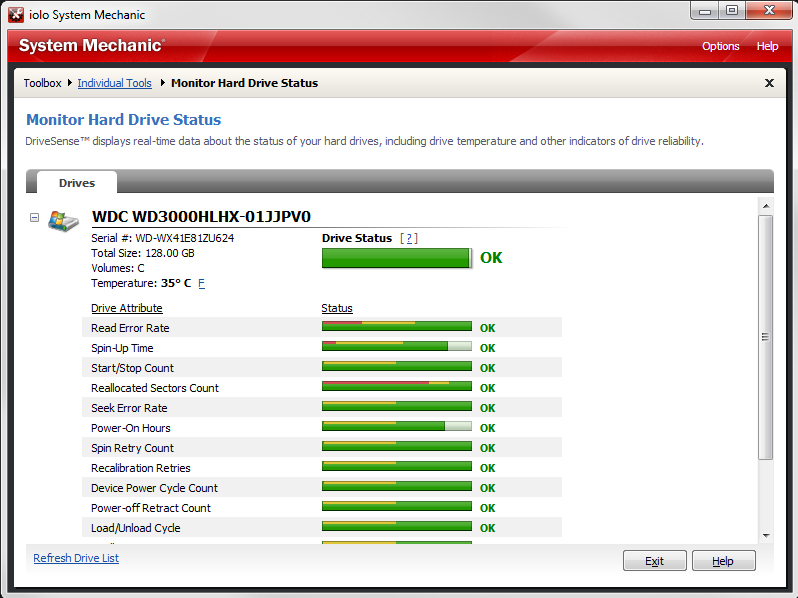Maximize the System Mechanic window

pyautogui.click(x=732, y=11)
